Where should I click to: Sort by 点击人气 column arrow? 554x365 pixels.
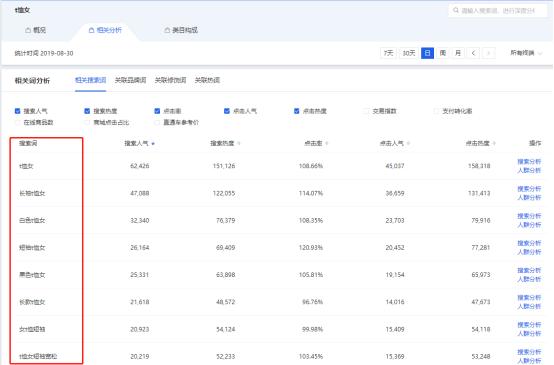[408, 143]
